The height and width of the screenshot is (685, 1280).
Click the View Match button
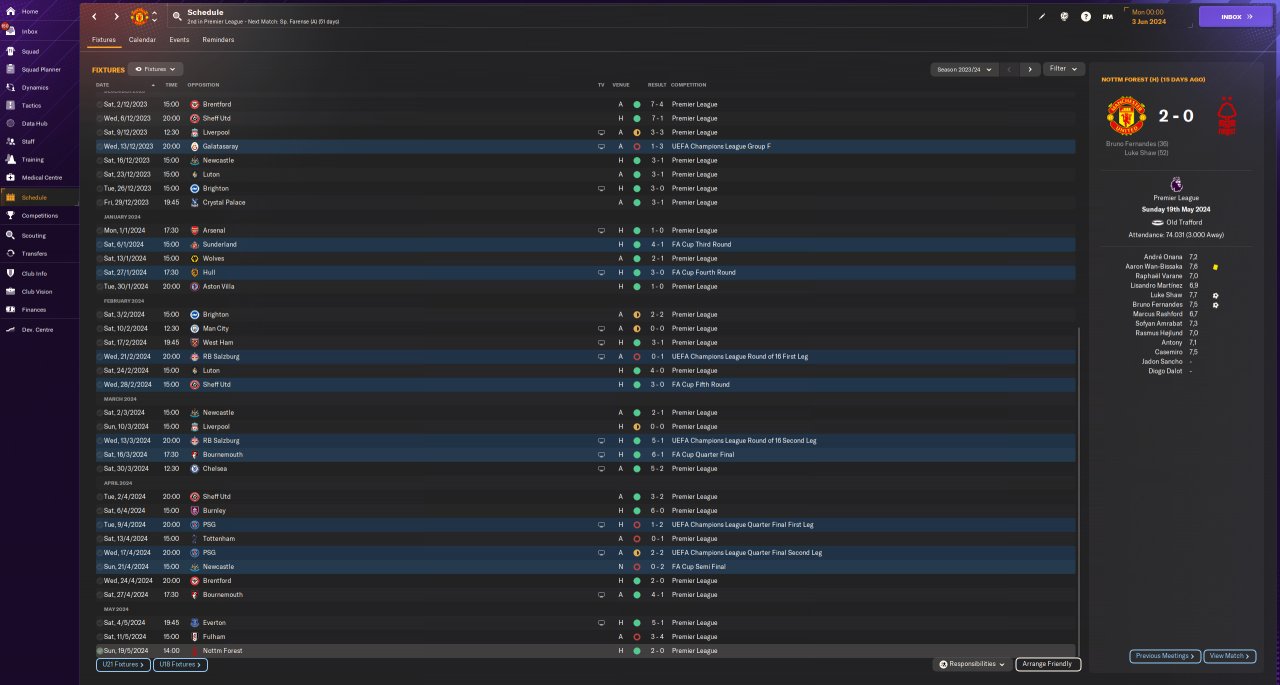coord(1230,656)
